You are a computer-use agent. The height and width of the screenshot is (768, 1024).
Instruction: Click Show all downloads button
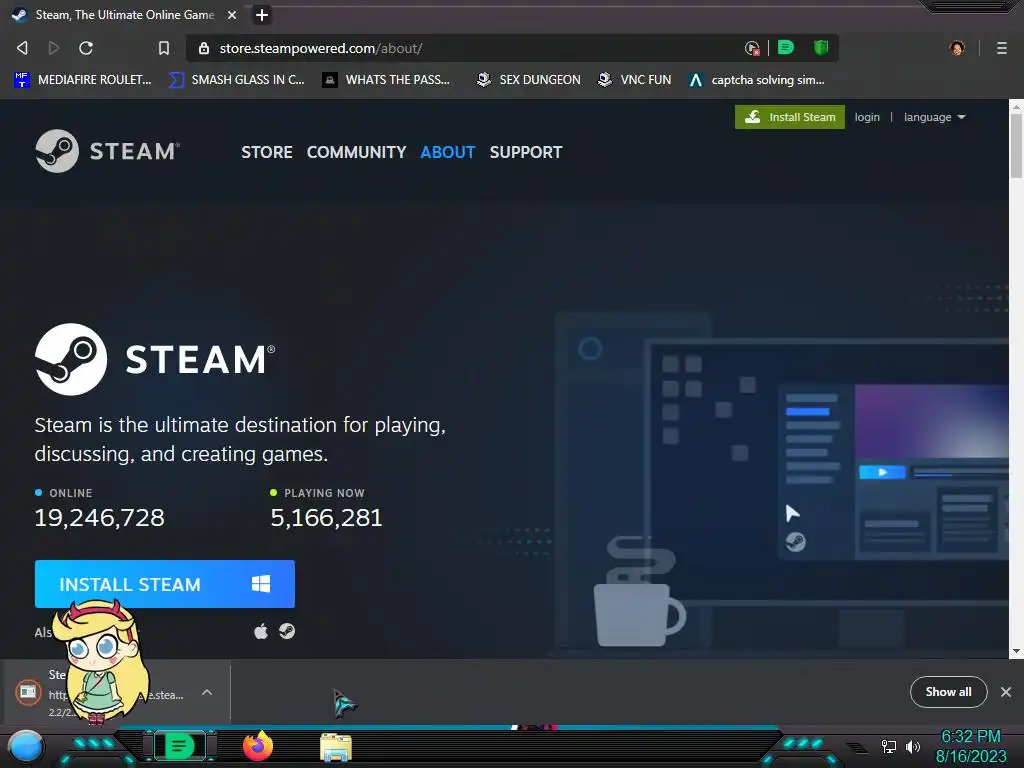click(948, 692)
